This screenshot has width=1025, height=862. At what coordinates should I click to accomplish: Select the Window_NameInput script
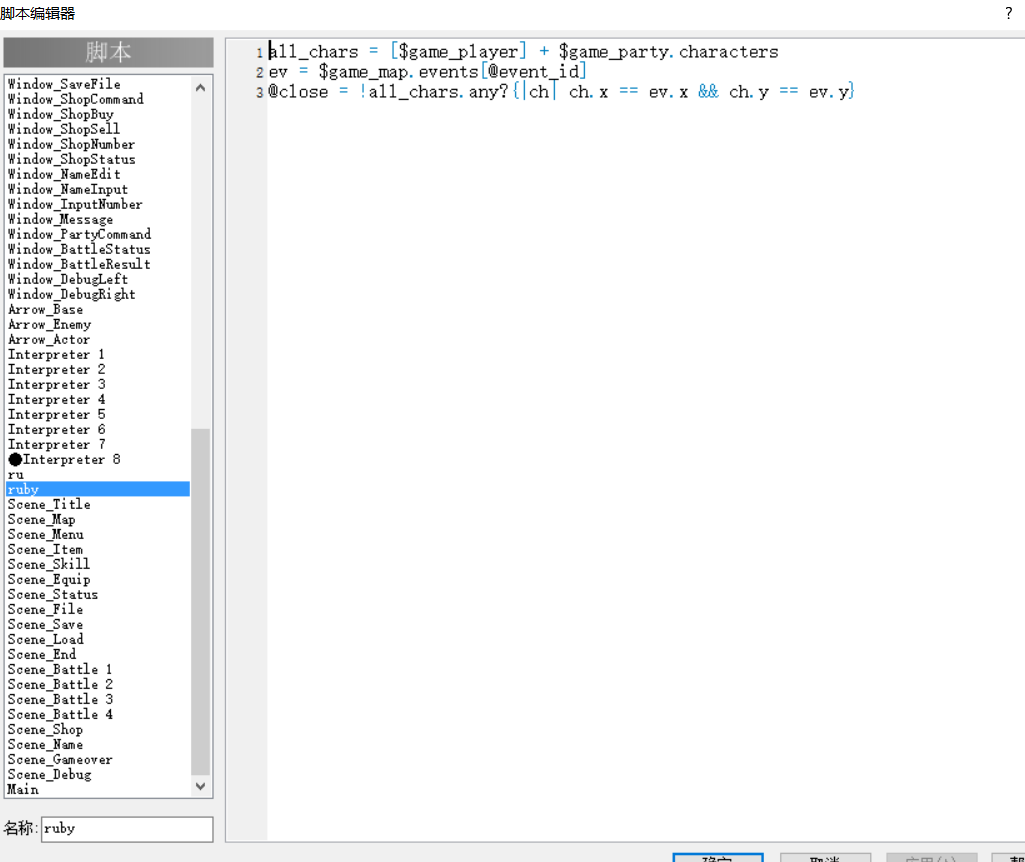(x=68, y=190)
